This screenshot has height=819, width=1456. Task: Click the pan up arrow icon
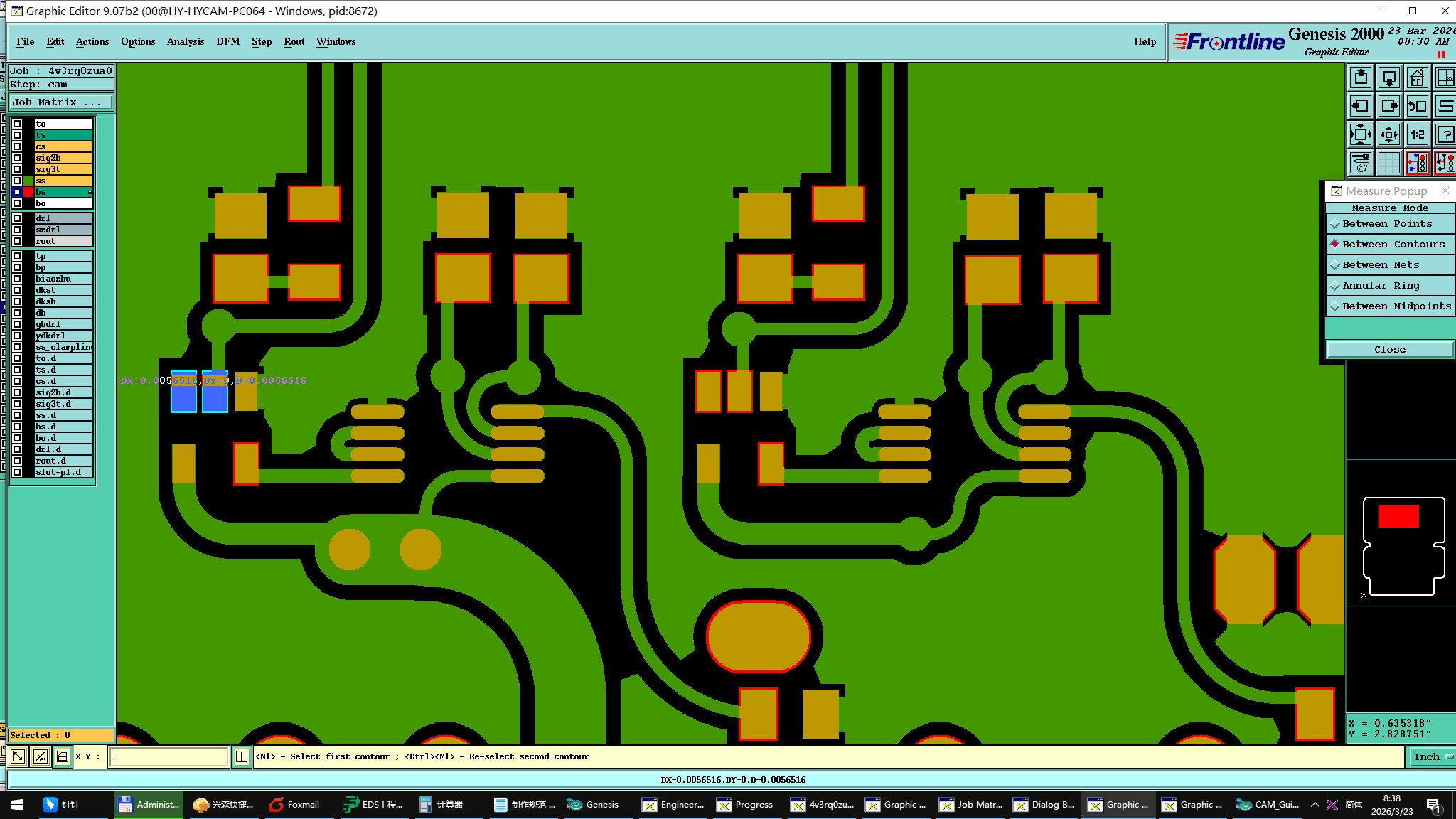point(1361,77)
